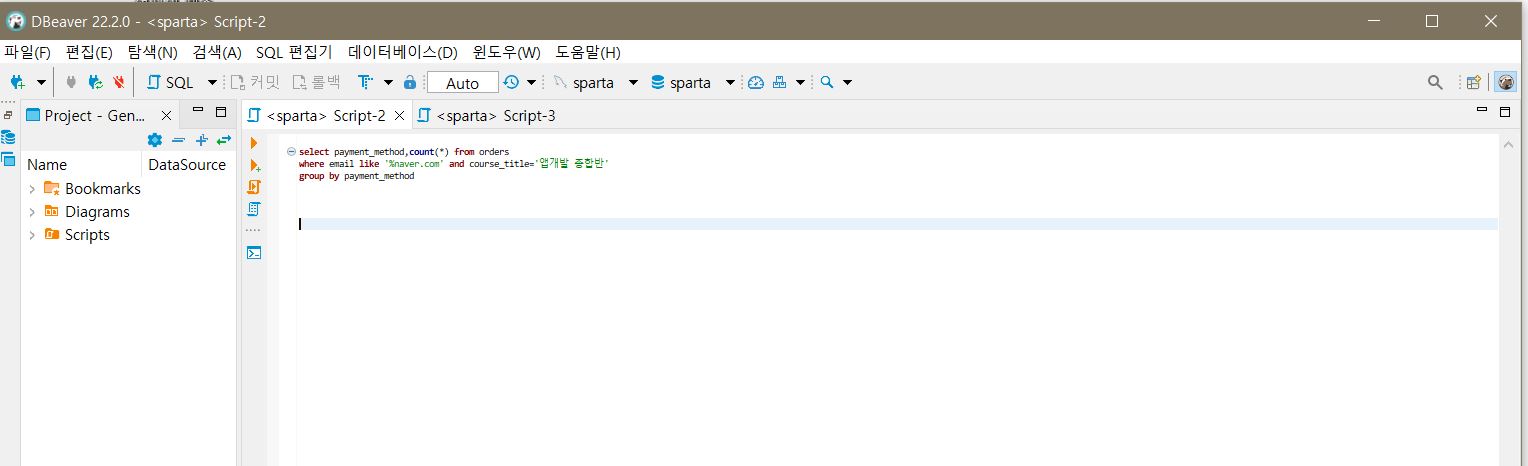
Task: Open the 윈도우(W) menu
Action: 507,52
